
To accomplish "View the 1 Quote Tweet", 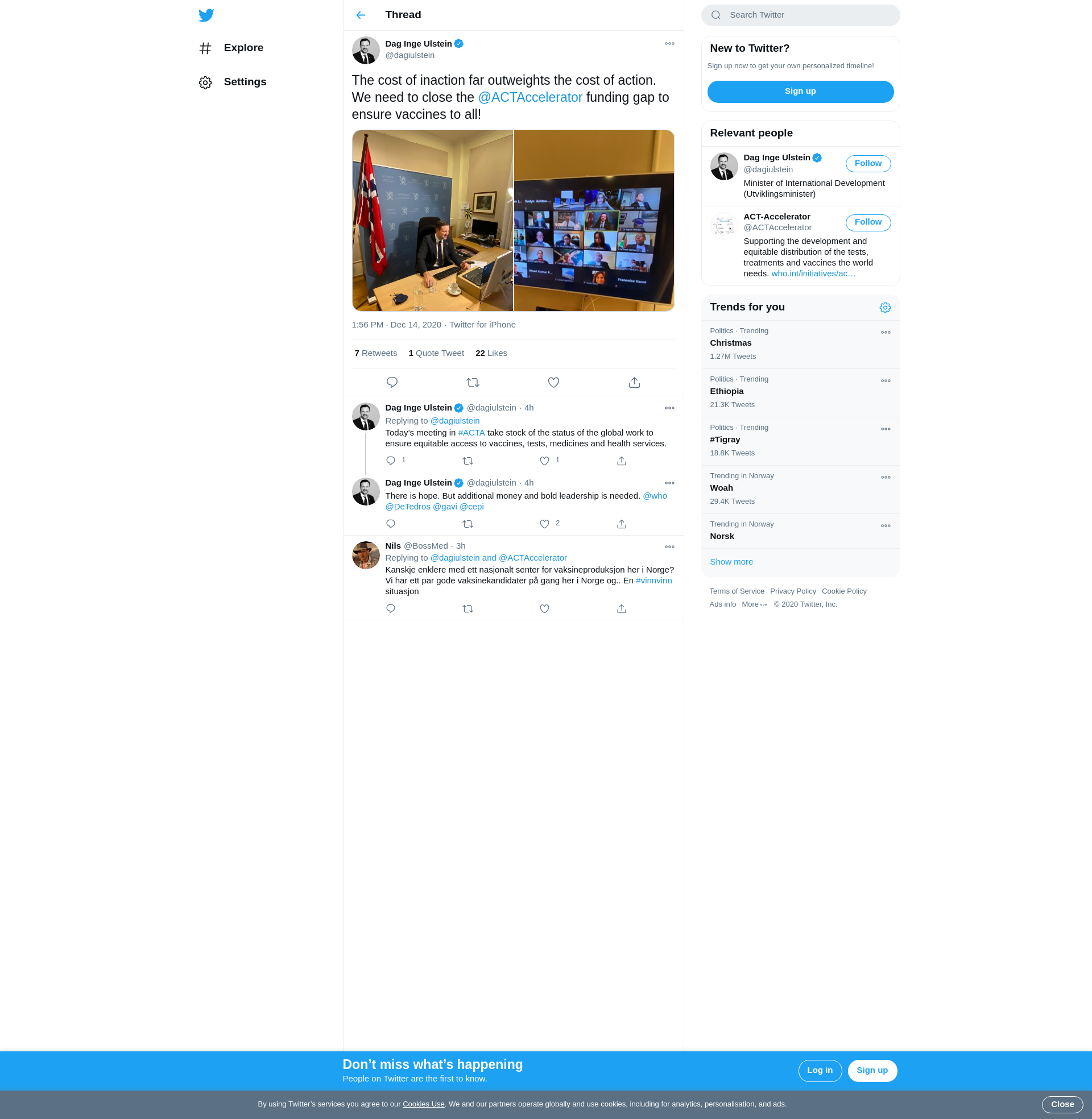I will (436, 353).
